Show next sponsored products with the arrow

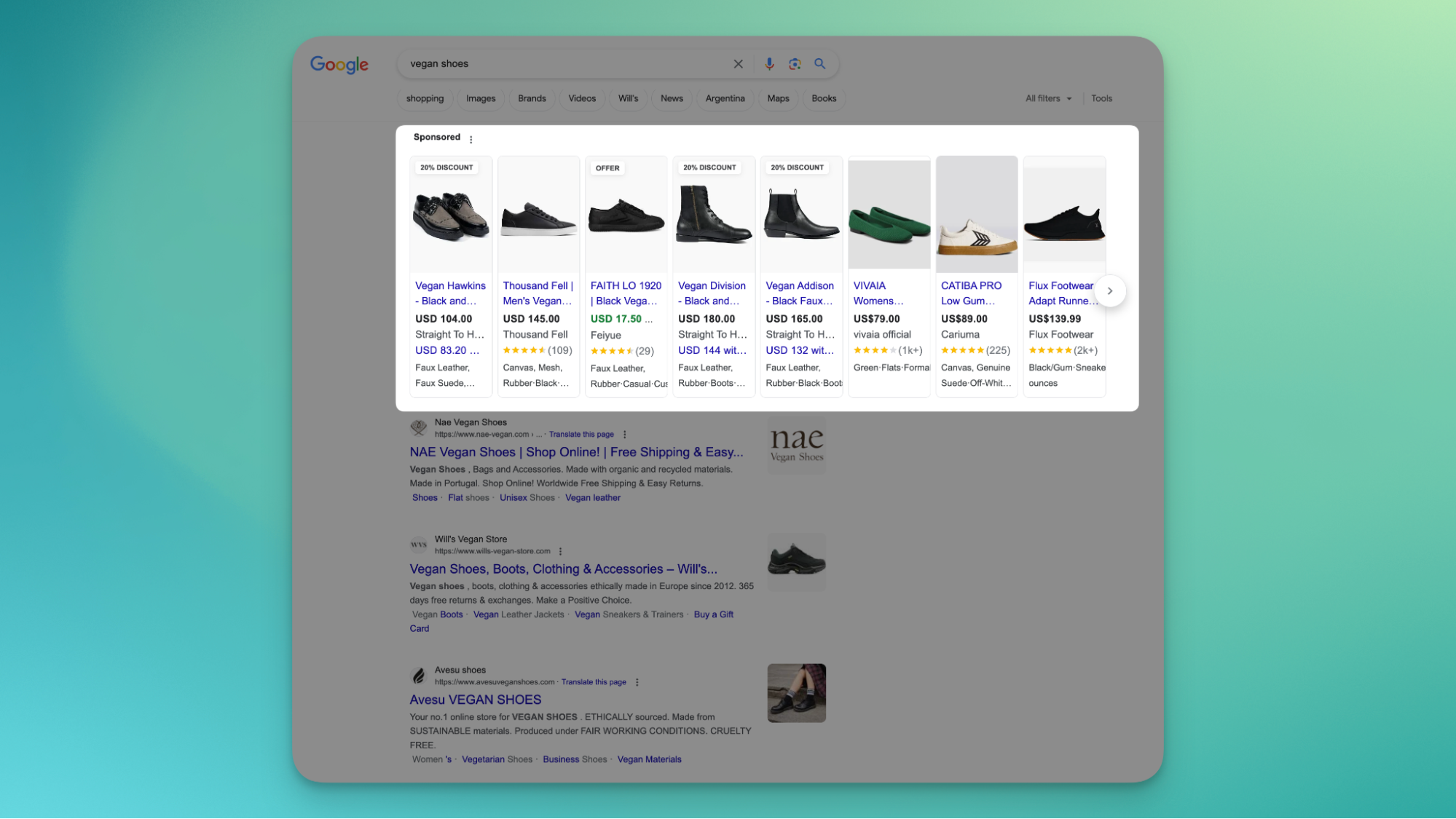[1110, 291]
